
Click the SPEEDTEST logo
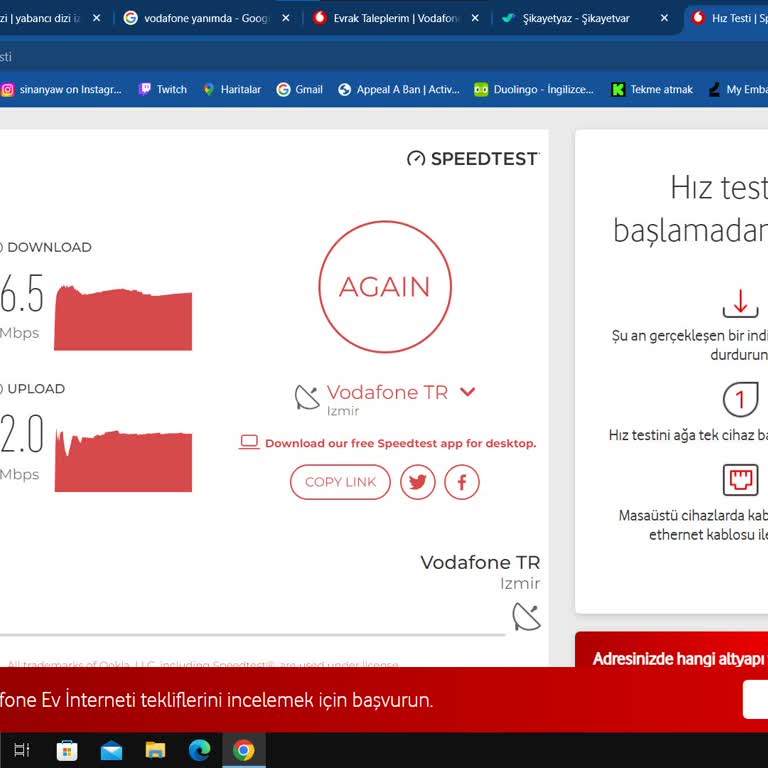point(473,159)
